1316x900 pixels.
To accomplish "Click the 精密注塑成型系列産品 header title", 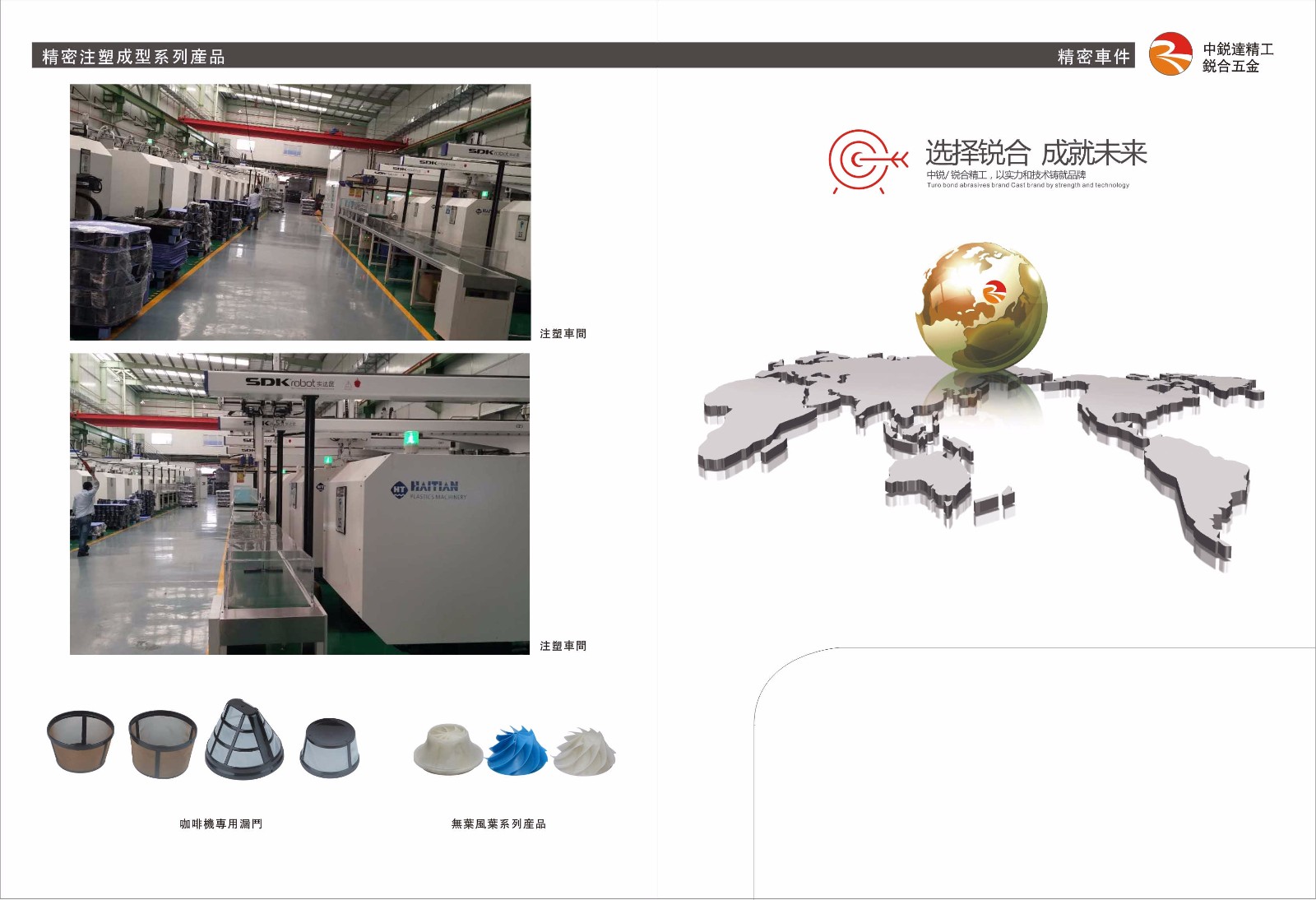I will (133, 57).
